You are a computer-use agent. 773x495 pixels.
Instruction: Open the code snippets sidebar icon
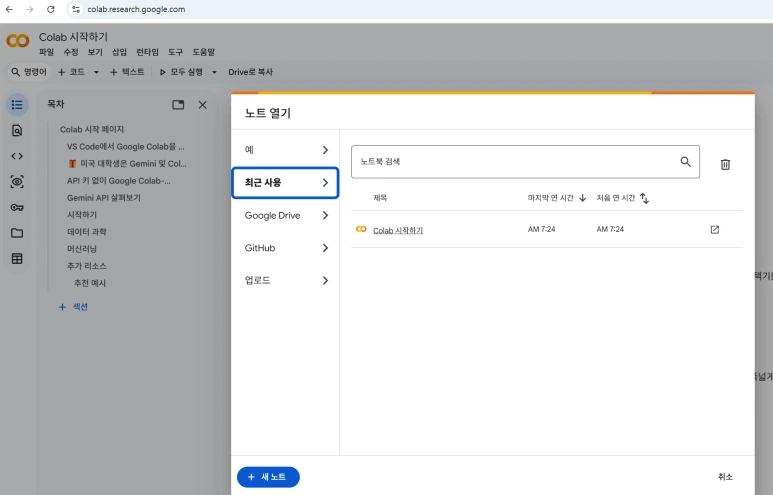click(17, 156)
